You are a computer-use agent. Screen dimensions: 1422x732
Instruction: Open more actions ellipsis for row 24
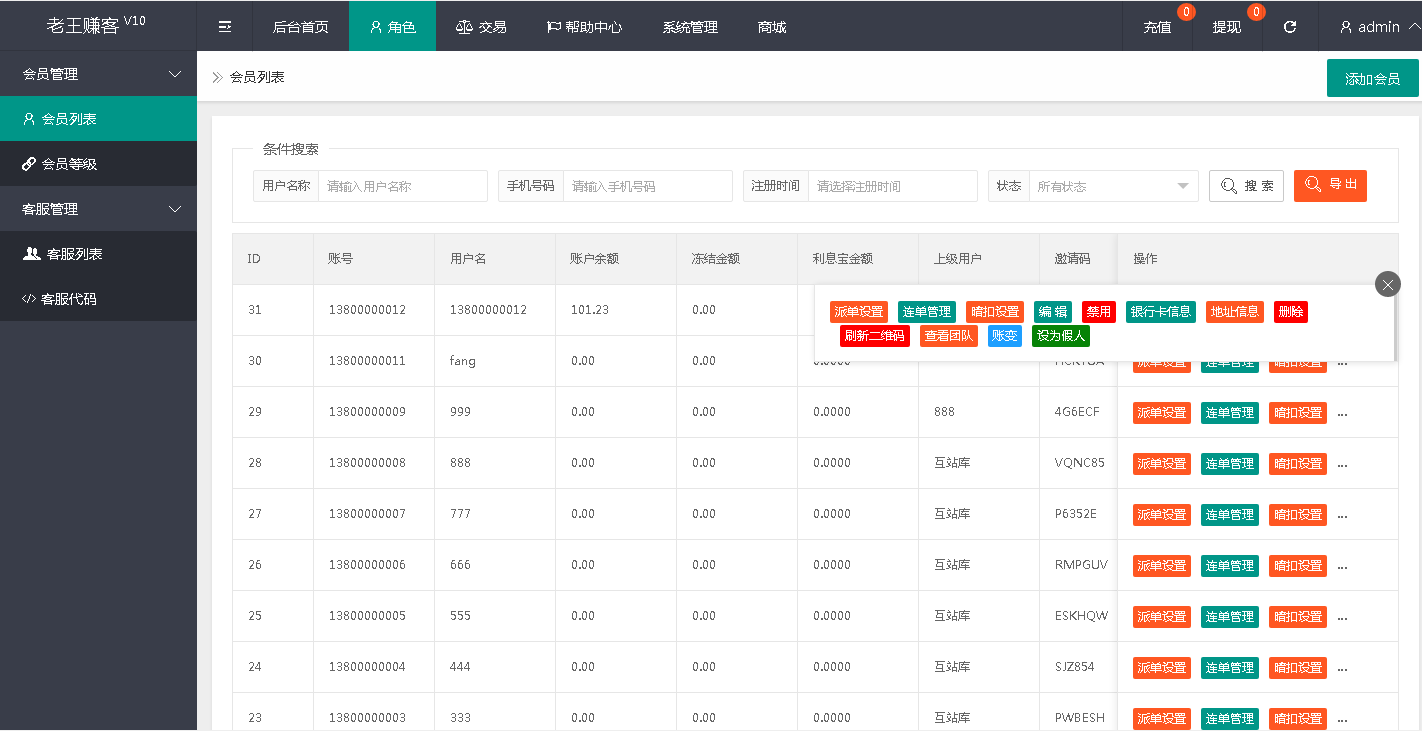[1342, 668]
